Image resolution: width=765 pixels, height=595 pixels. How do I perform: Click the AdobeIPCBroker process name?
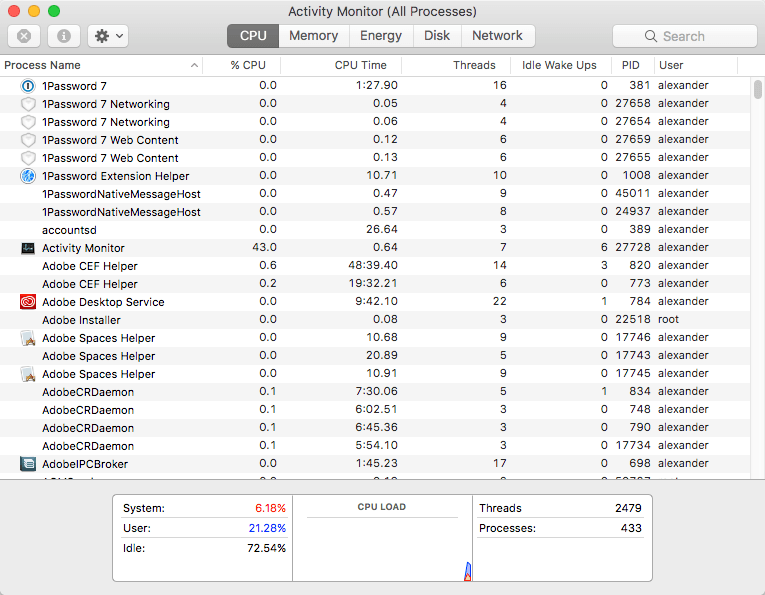85,464
